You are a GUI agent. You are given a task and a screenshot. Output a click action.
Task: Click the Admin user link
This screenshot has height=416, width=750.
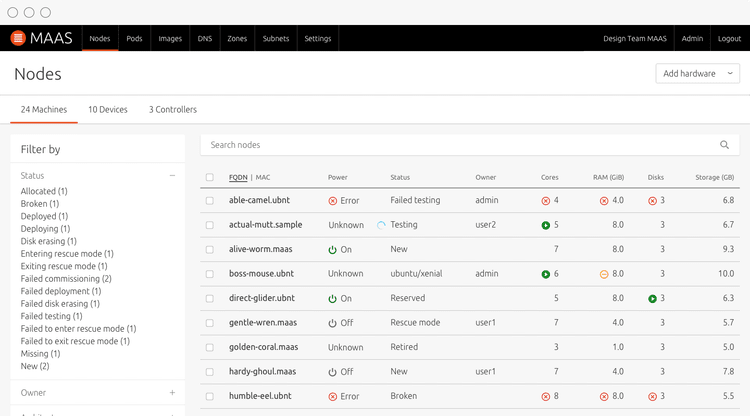(x=692, y=38)
